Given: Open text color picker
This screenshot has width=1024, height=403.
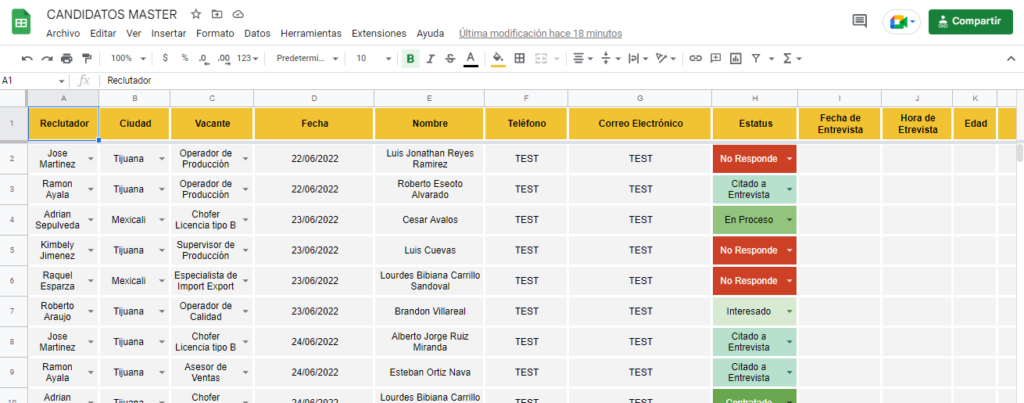Looking at the screenshot, I should pos(470,59).
